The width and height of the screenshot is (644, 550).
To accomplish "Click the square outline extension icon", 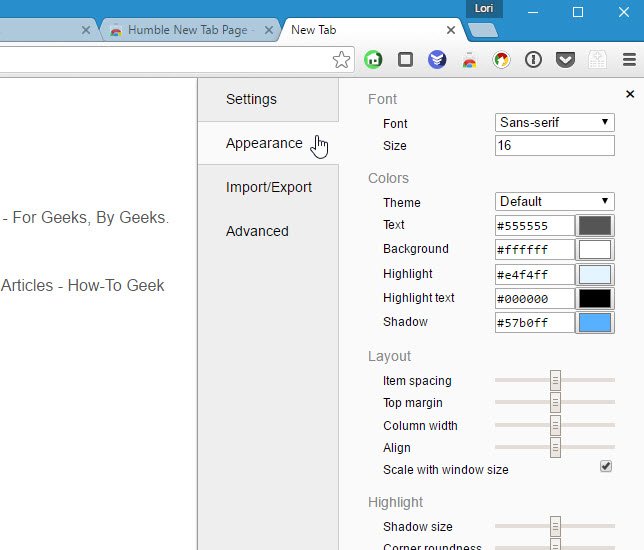I will (405, 60).
